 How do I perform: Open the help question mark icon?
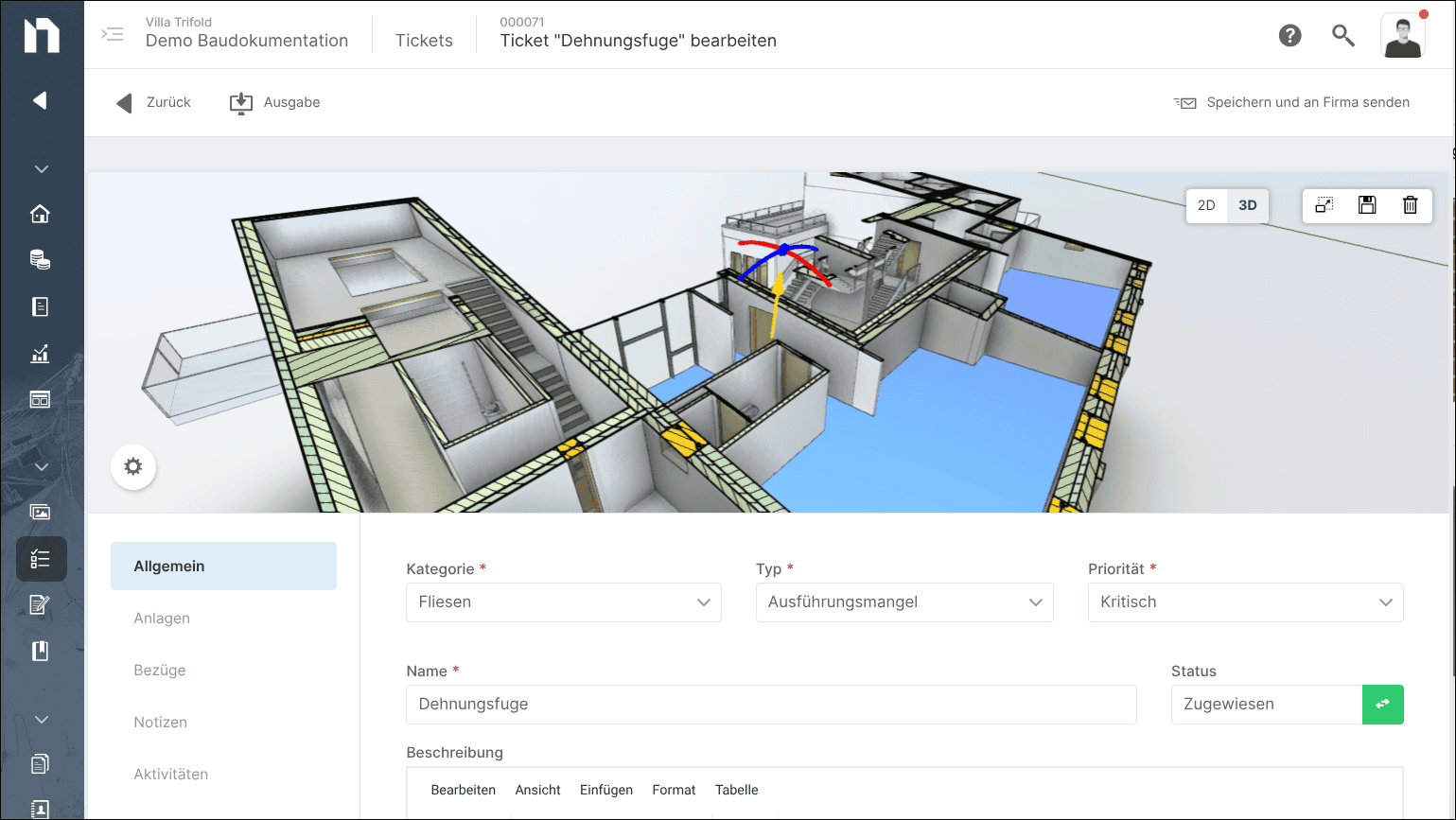pyautogui.click(x=1289, y=35)
